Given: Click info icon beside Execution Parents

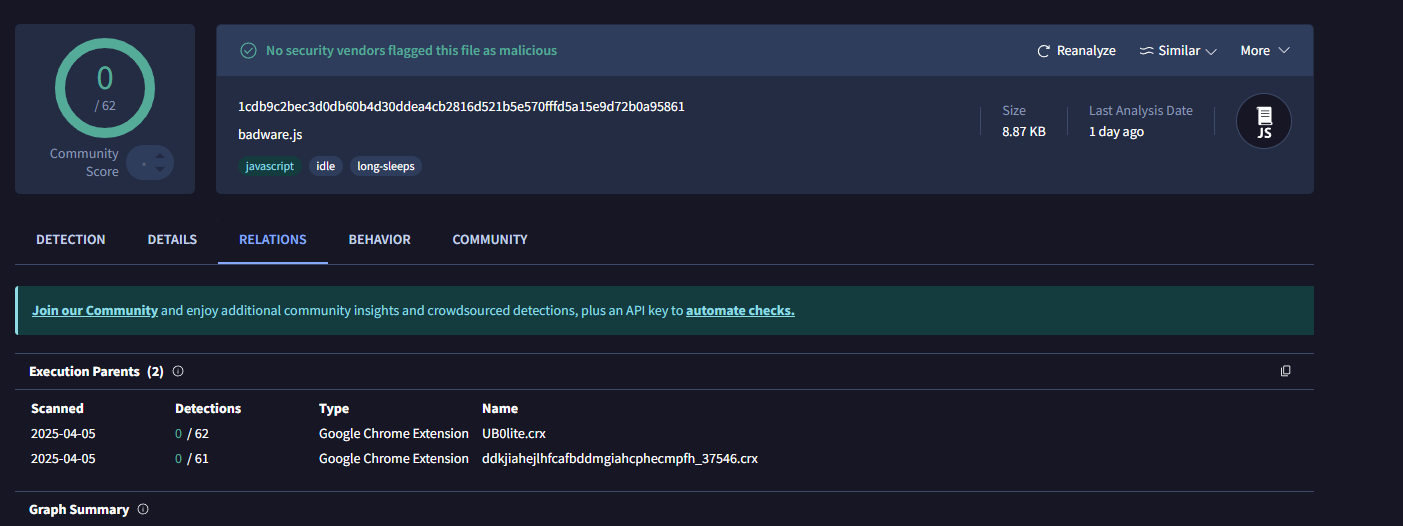Looking at the screenshot, I should coord(178,371).
